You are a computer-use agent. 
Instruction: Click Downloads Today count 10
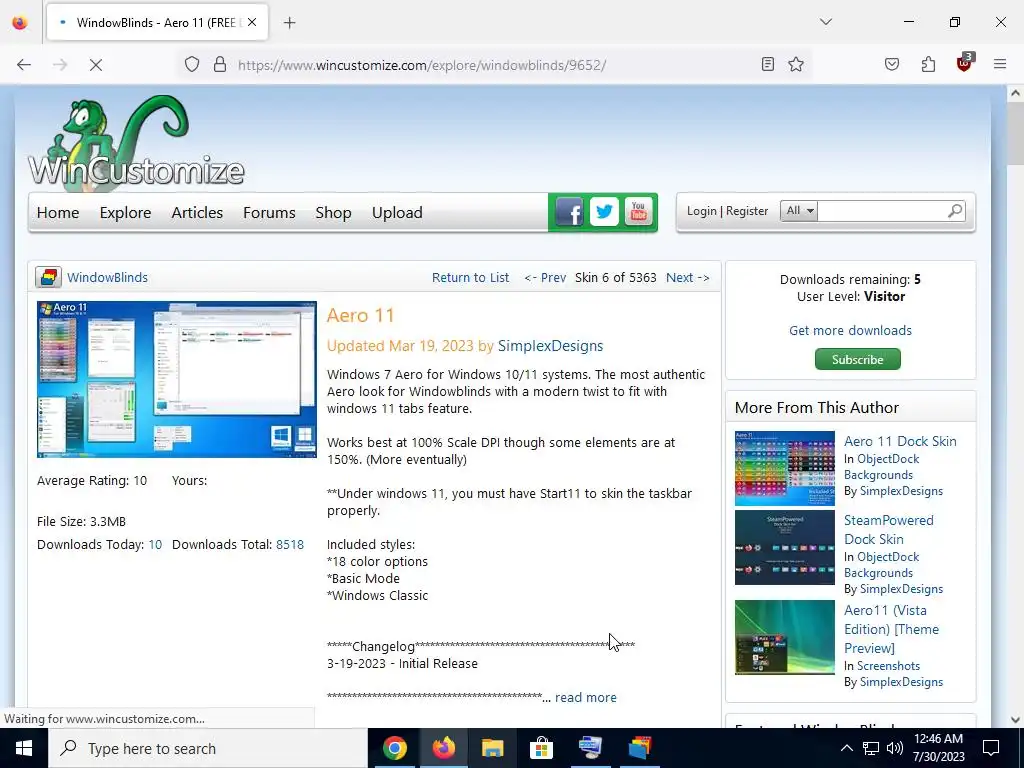click(155, 545)
